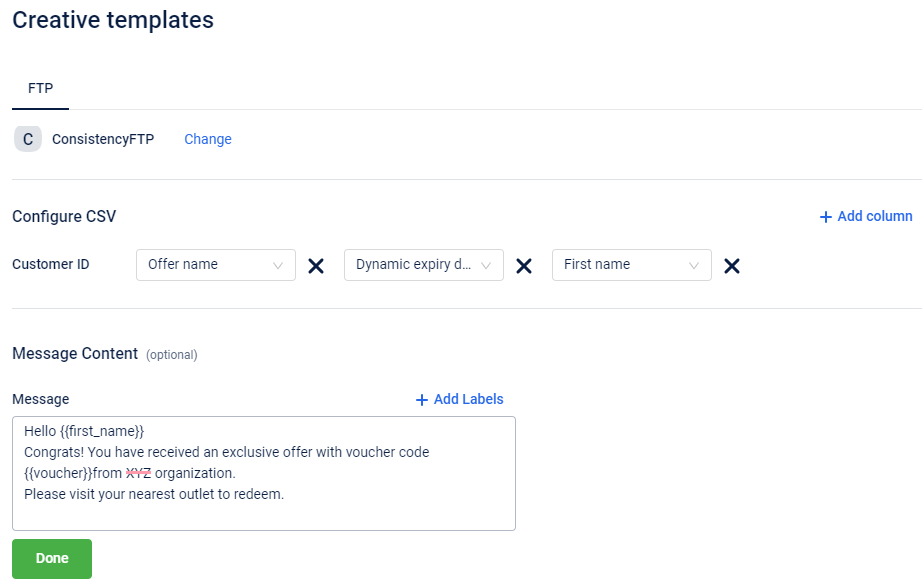Screen dimensions: 922x585
Task: Open the First name dropdown
Action: tap(632, 265)
